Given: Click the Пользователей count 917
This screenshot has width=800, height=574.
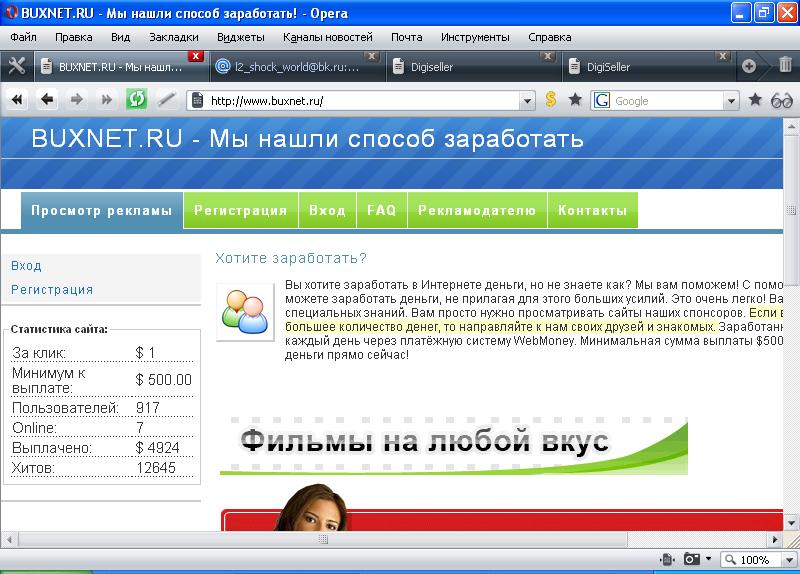Looking at the screenshot, I should (148, 408).
